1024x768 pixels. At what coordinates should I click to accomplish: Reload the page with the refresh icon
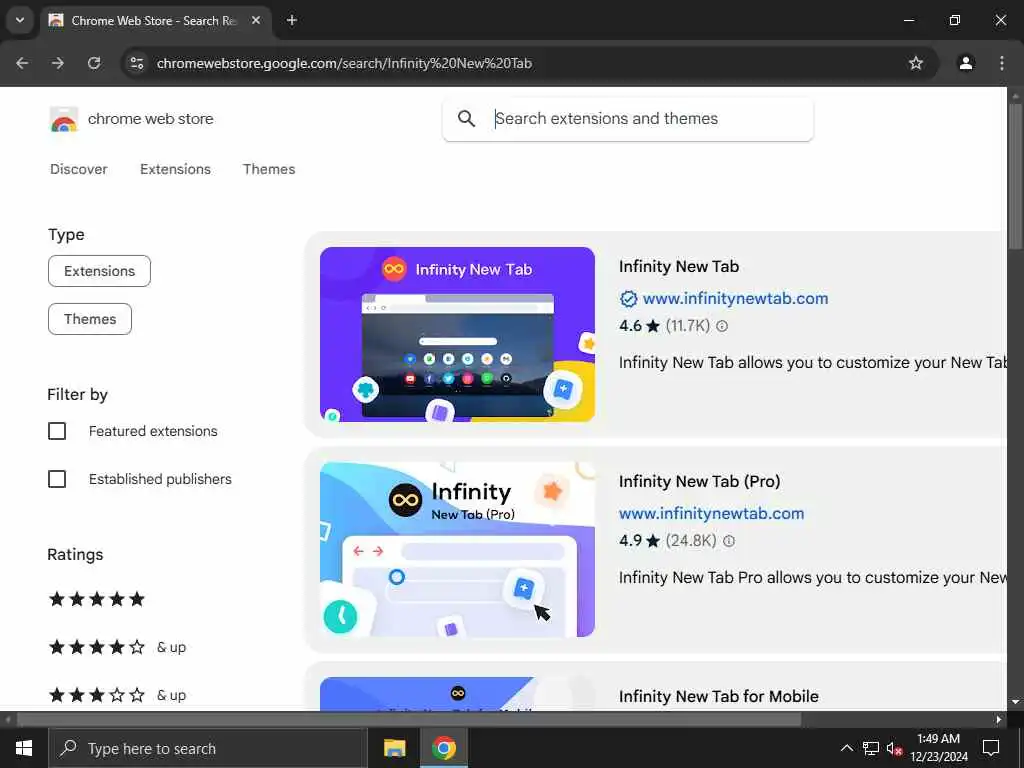pos(94,63)
